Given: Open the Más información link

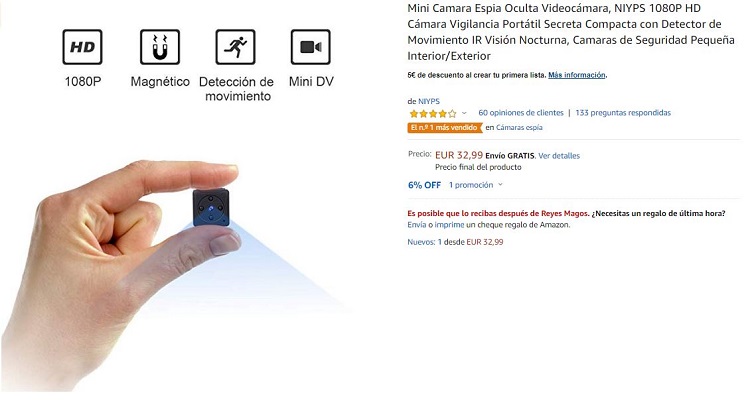Looking at the screenshot, I should click(x=577, y=75).
